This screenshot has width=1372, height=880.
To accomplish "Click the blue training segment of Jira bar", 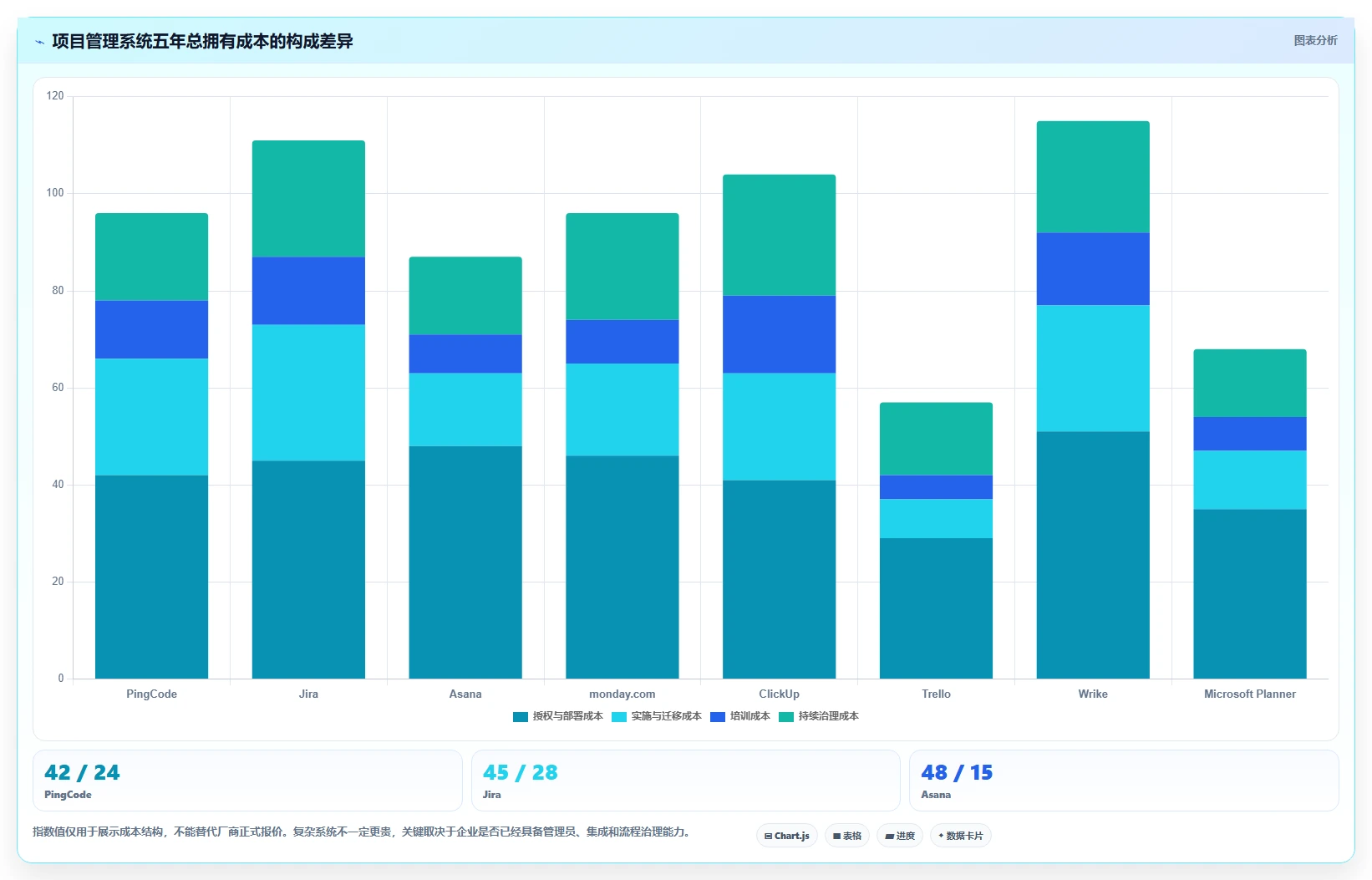I will coord(308,291).
